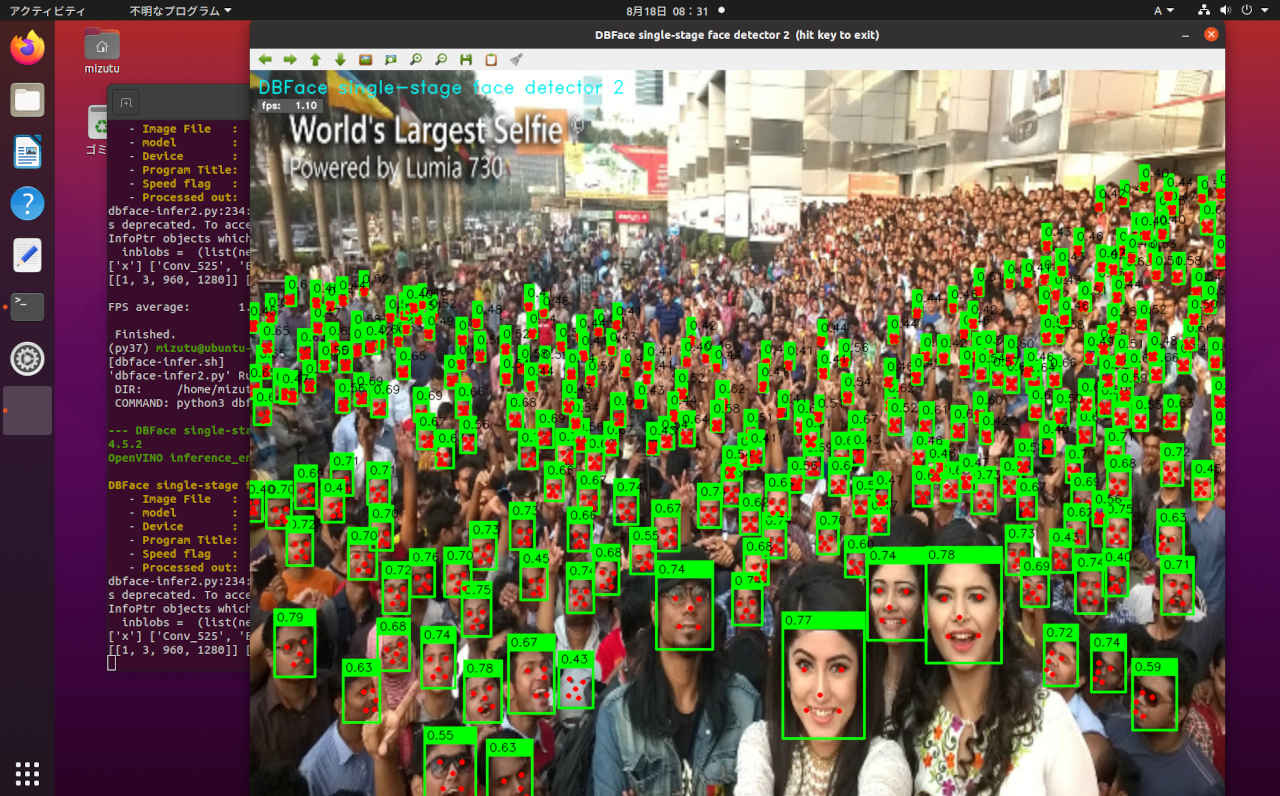Click the pan left arrow in image toolbar
Viewport: 1280px width, 796px height.
[265, 60]
